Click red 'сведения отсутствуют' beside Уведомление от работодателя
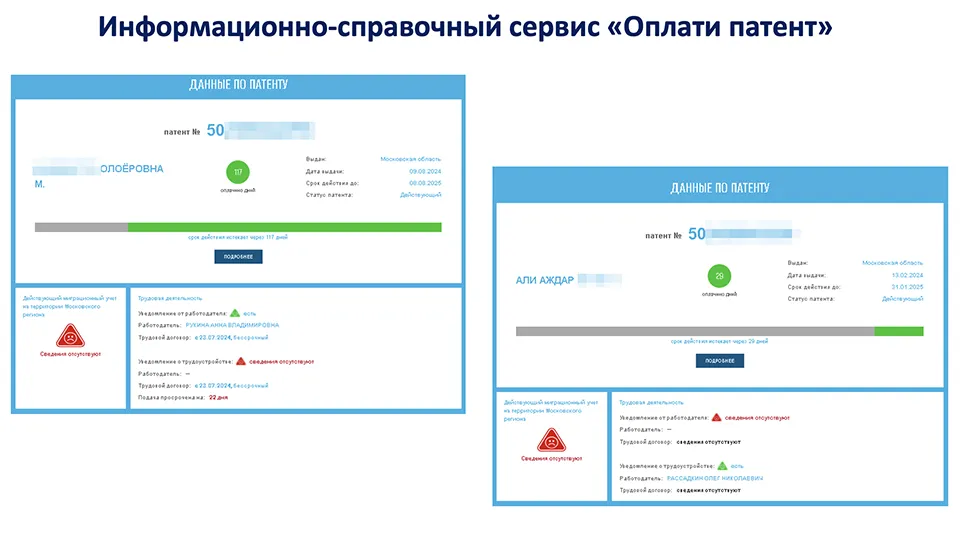Screen dimensions: 960x540 coord(757,418)
